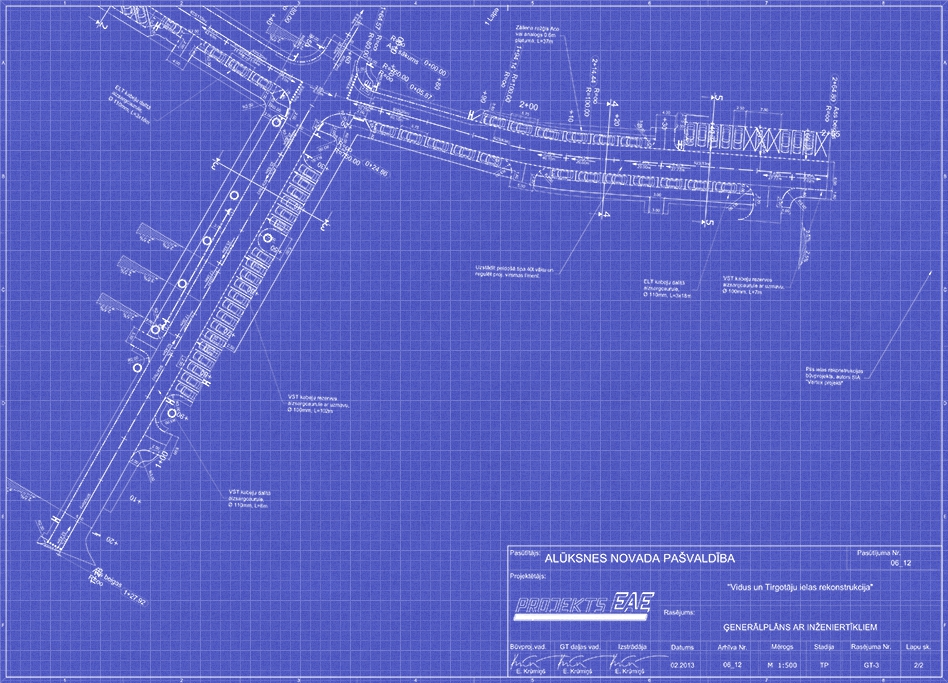
Task: Click the date value 02.2013
Action: coord(682,665)
